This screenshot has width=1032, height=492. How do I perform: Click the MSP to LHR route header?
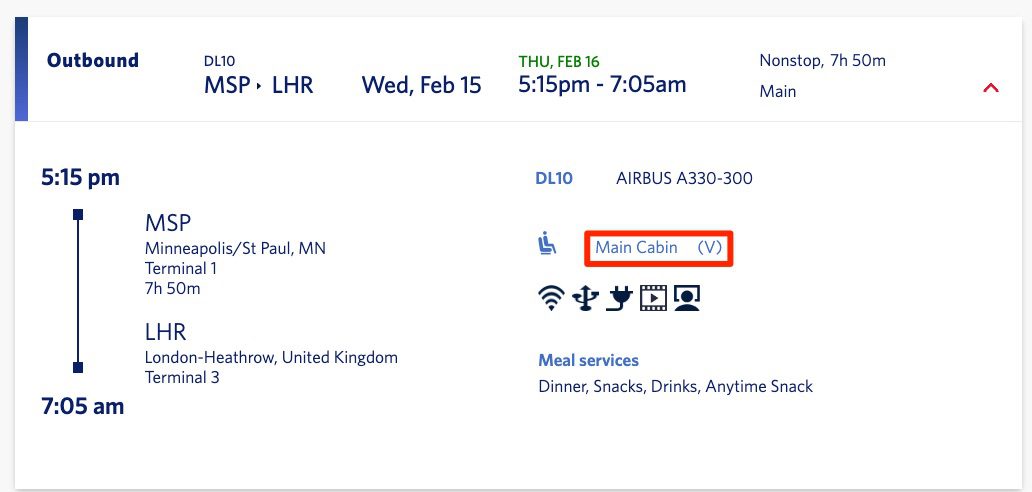click(x=259, y=86)
